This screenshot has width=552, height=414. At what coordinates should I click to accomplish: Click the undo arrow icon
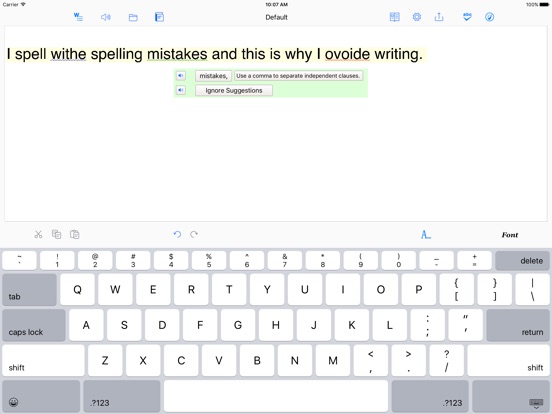point(177,234)
